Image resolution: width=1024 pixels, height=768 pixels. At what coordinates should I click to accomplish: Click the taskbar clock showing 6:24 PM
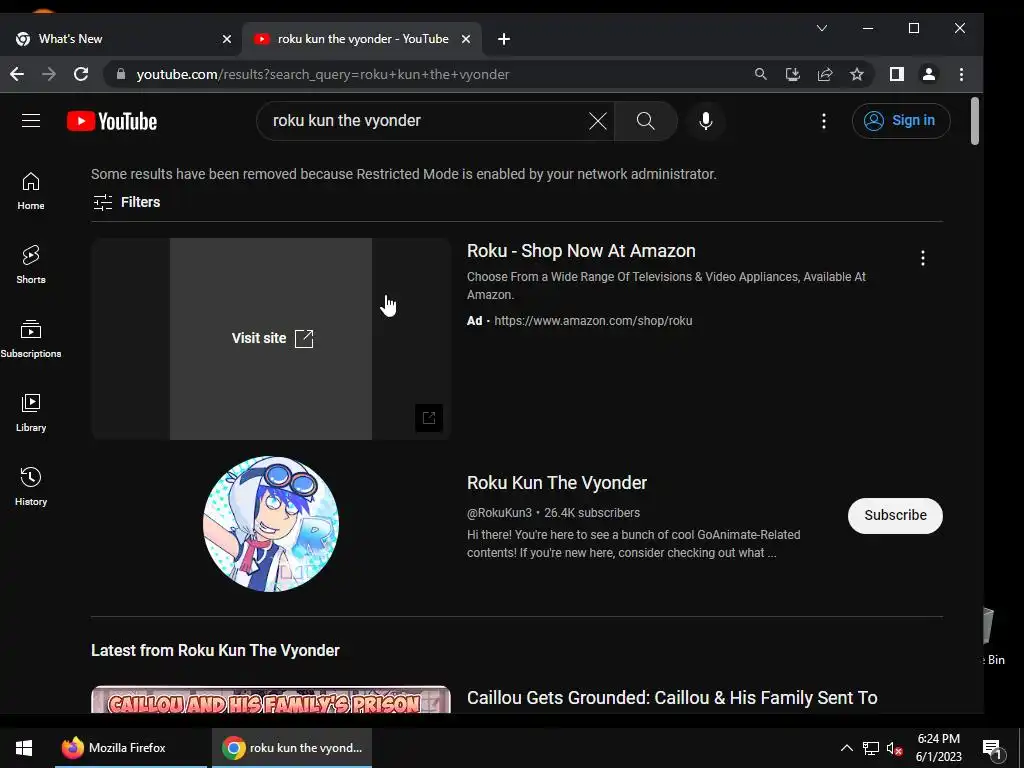click(938, 748)
